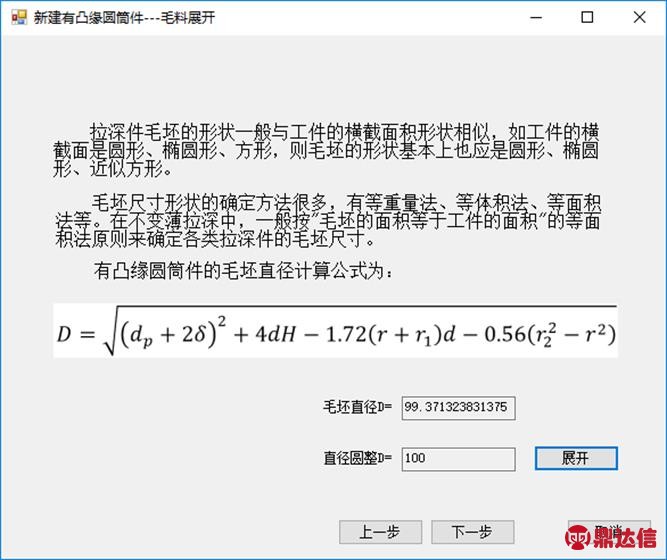Click the 展开 button

[576, 458]
